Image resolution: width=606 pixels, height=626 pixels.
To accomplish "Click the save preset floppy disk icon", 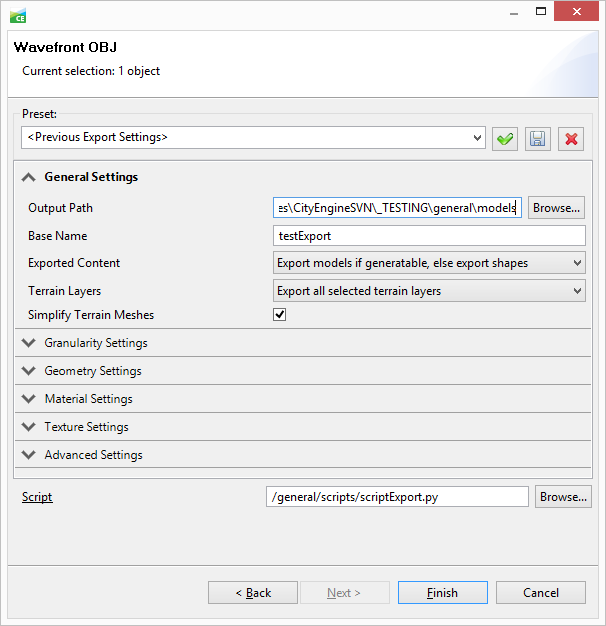I will click(538, 139).
